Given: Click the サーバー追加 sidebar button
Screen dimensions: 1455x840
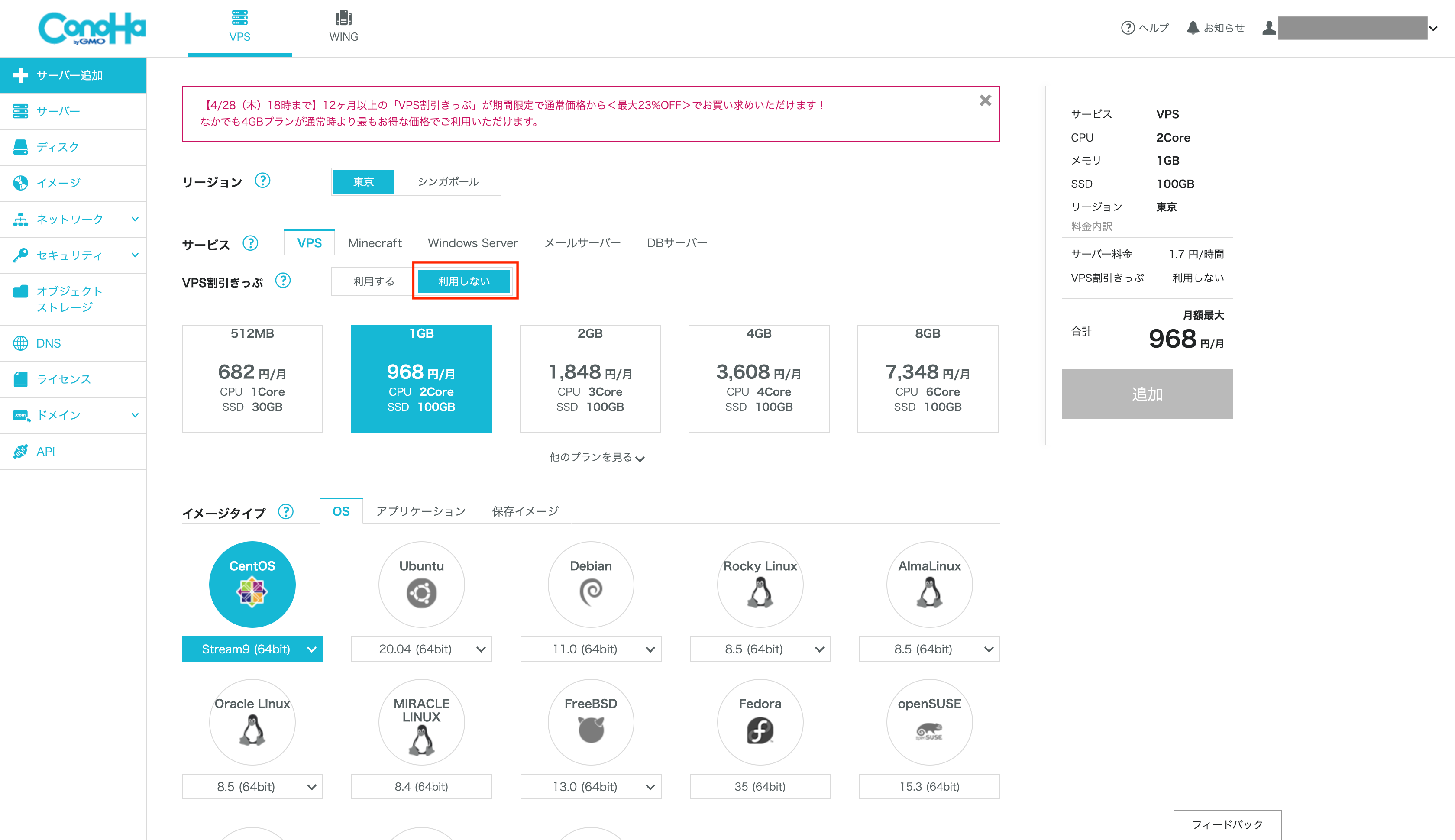Looking at the screenshot, I should (73, 75).
